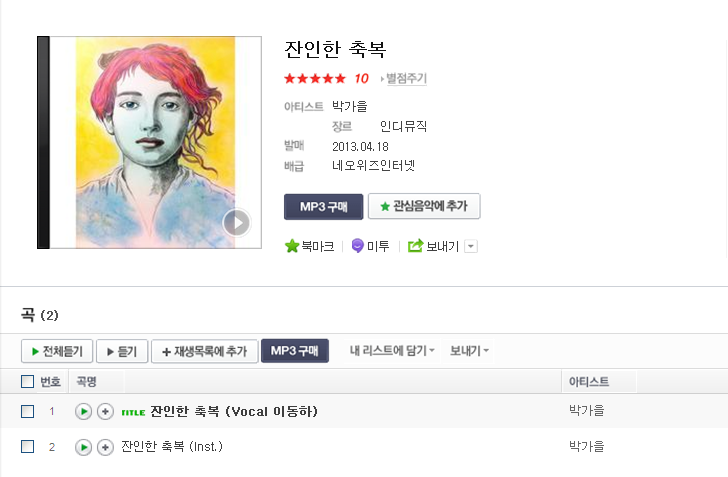Click the five red rating stars

315,78
